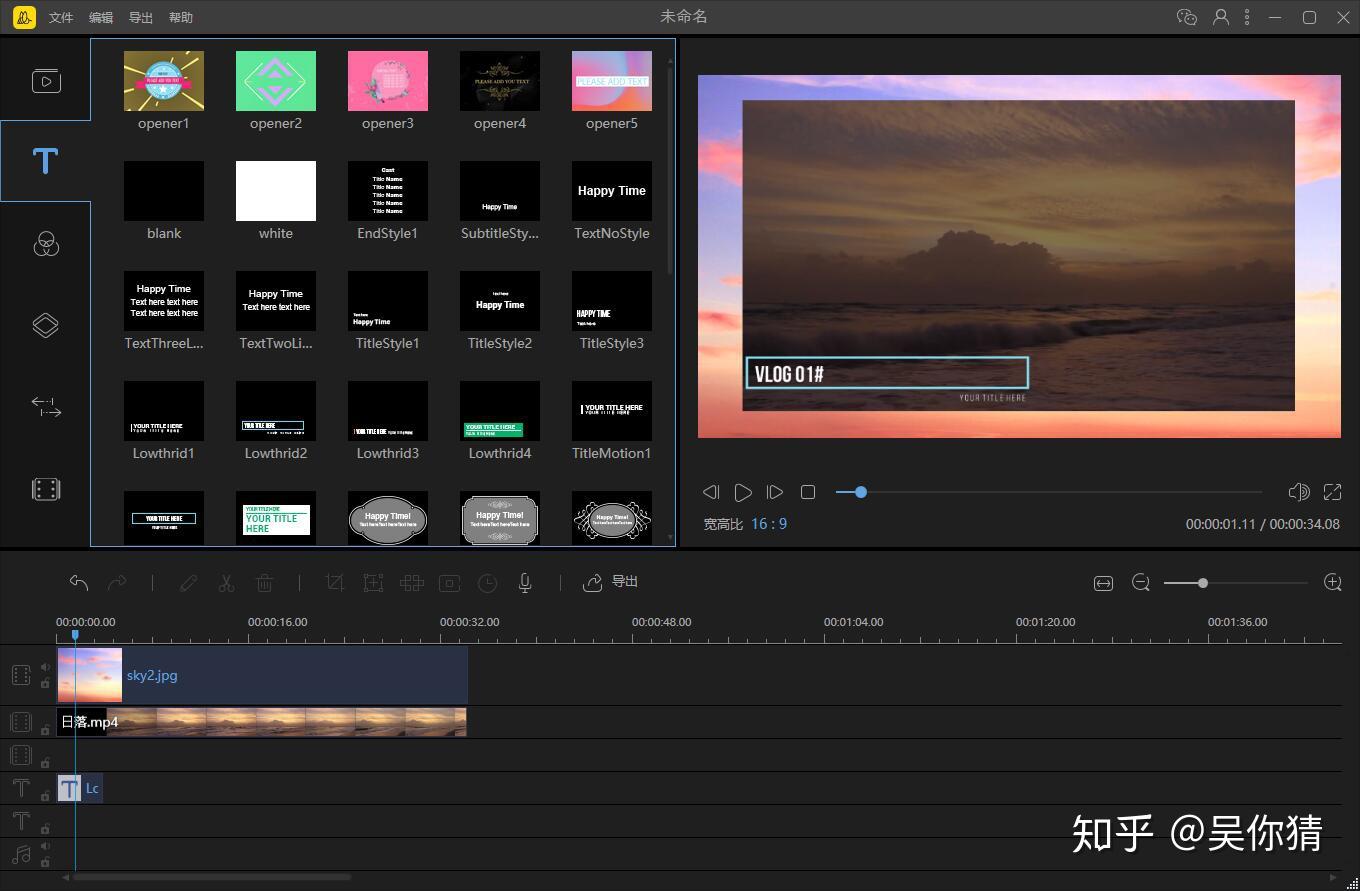Viewport: 1360px width, 891px height.
Task: Lock the 日落.mp4 track
Action: tap(45, 730)
